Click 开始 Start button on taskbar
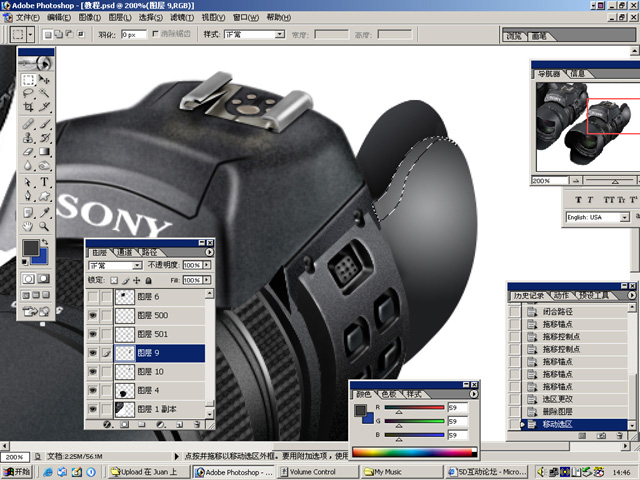The image size is (640, 480). point(17,472)
